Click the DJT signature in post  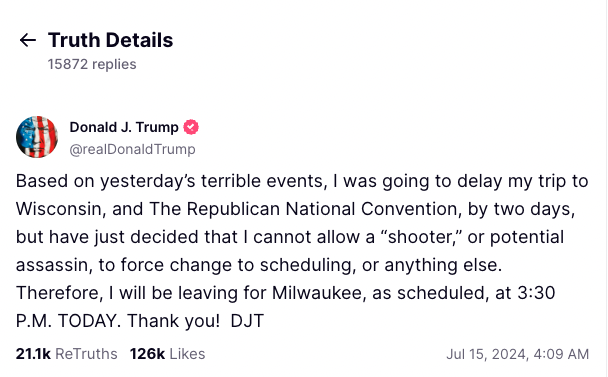(x=247, y=321)
